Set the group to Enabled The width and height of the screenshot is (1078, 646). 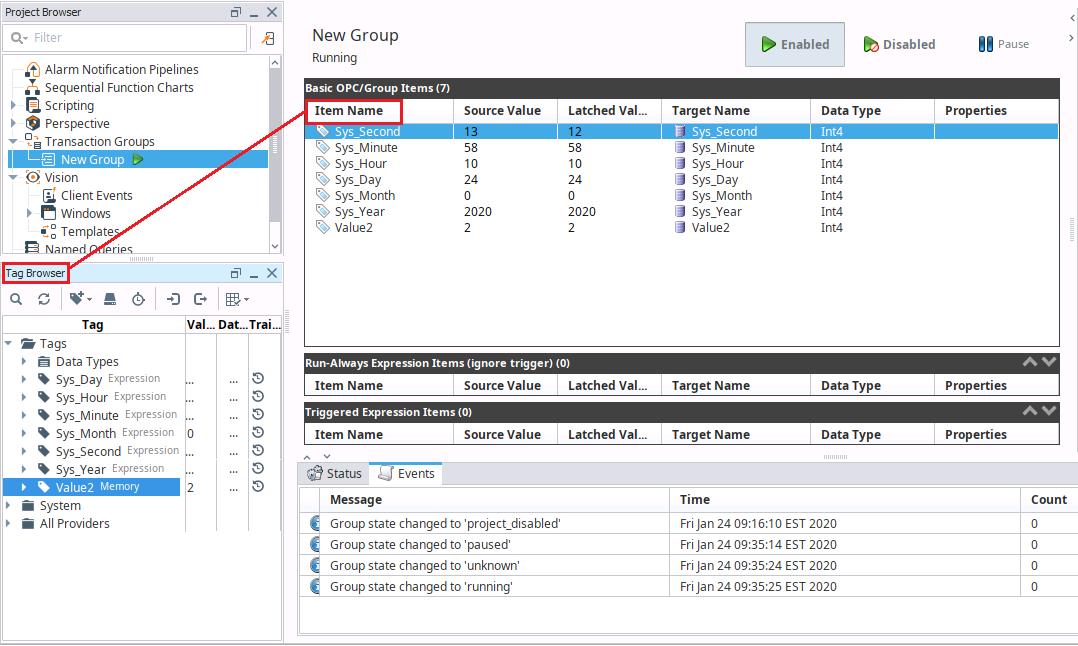(795, 44)
